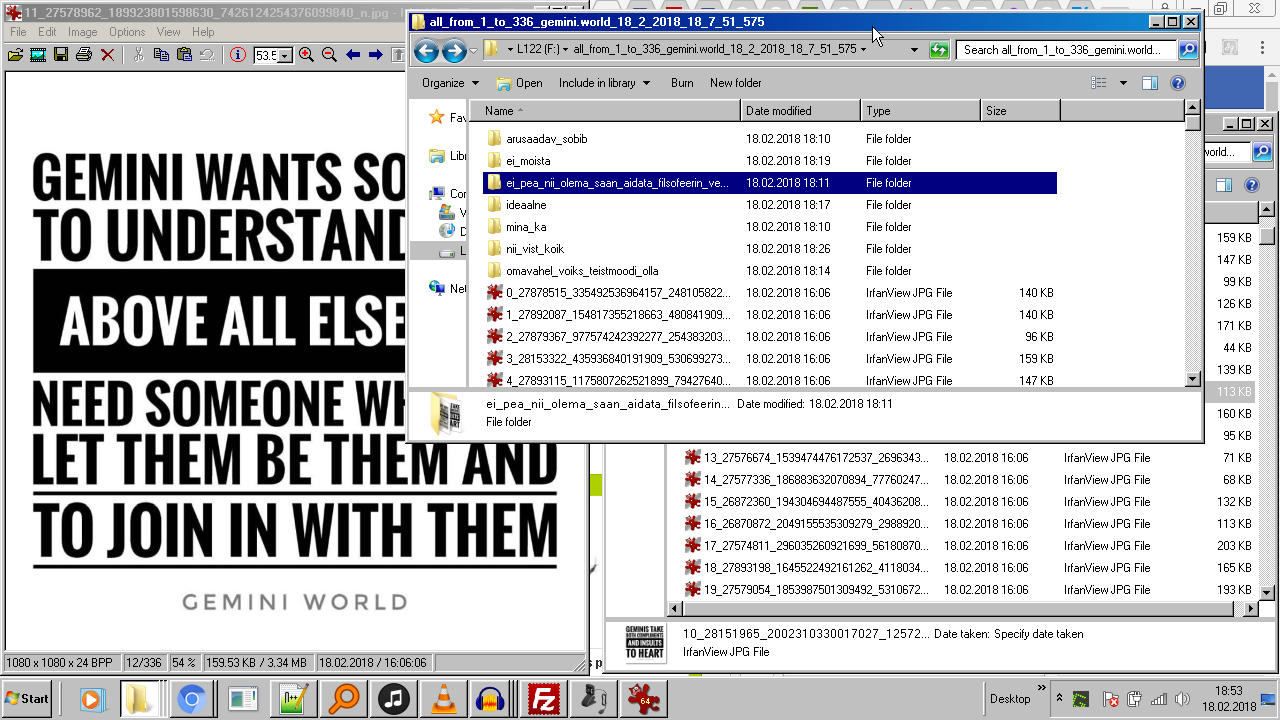Go to next image with blue right arrow
Viewport: 1280px width, 720px height.
click(x=375, y=55)
